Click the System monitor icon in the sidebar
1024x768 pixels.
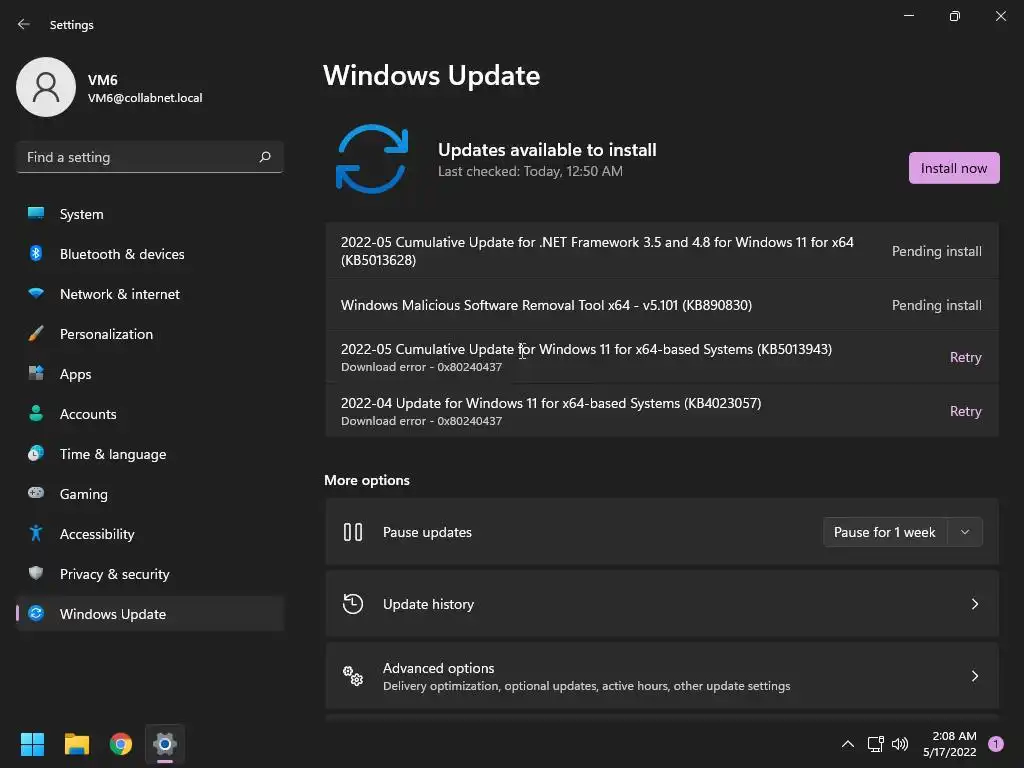pyautogui.click(x=36, y=214)
